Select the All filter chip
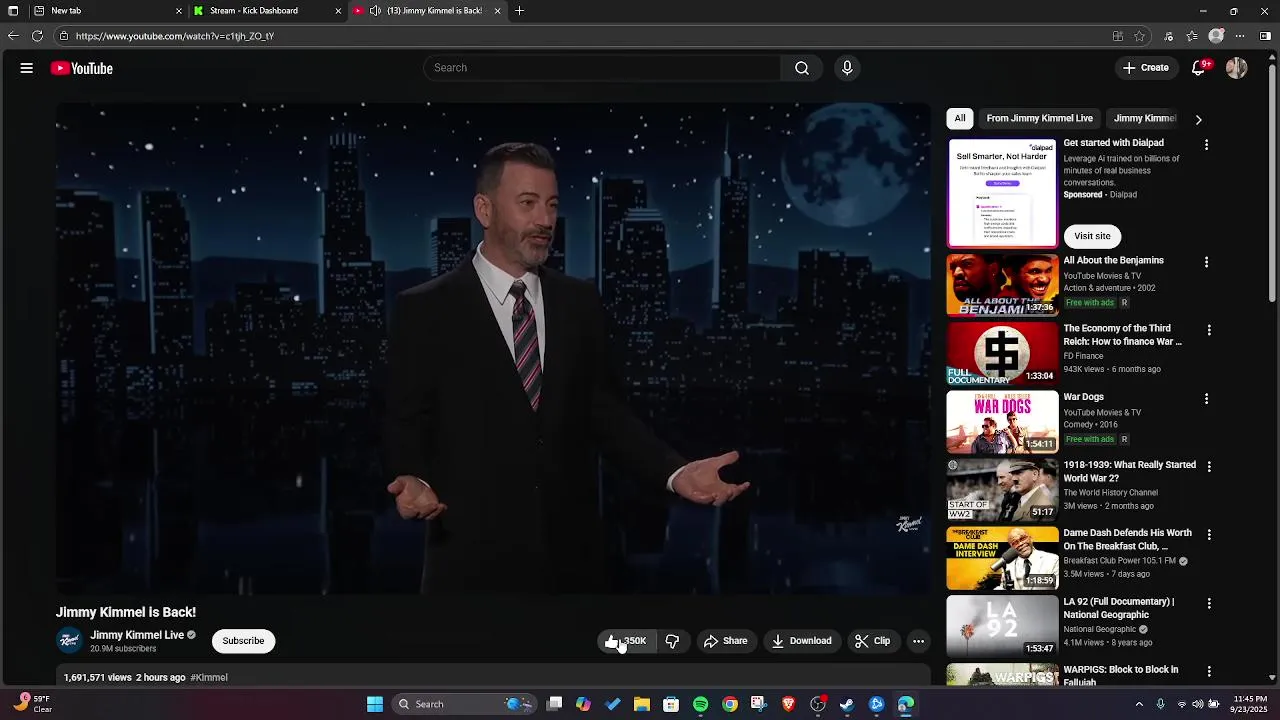Viewport: 1280px width, 720px height. click(x=960, y=118)
